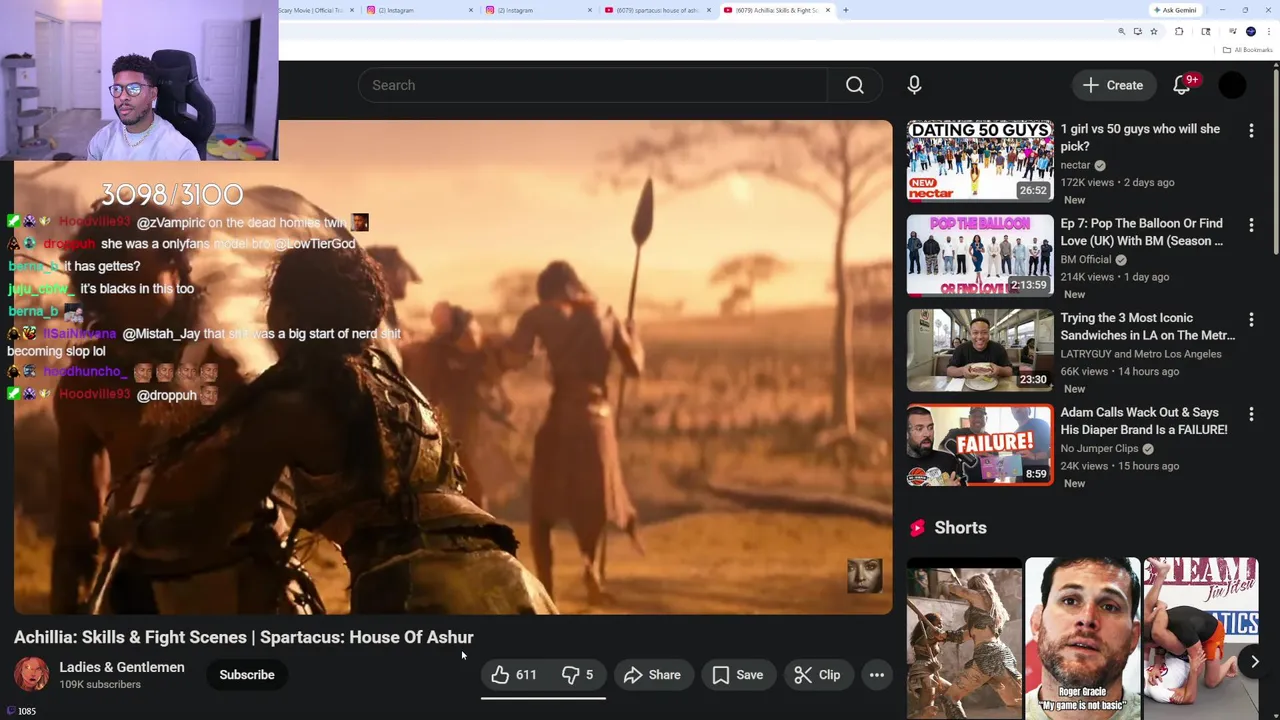
Task: Open a new browser tab with plus
Action: 846,10
